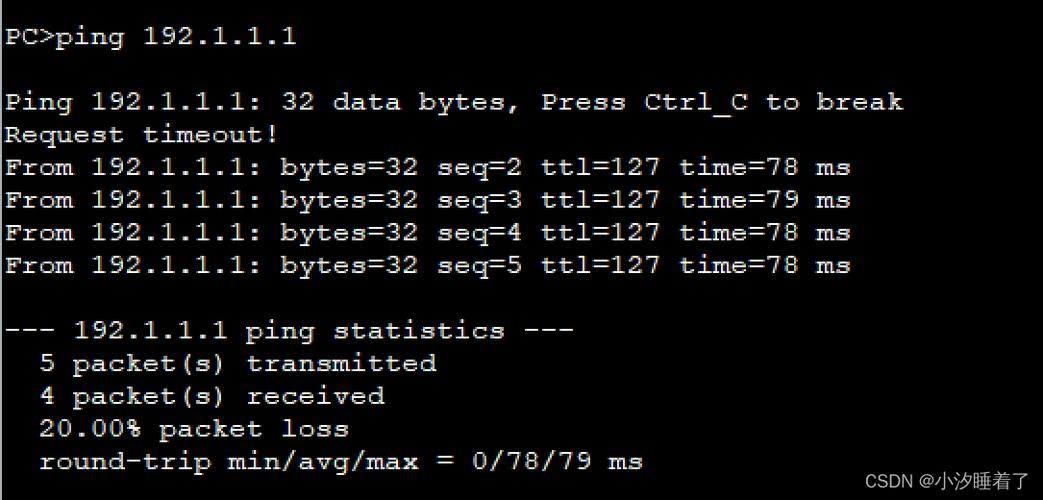Click the '20.00% packet loss' line
The width and height of the screenshot is (1043, 500).
(x=194, y=429)
